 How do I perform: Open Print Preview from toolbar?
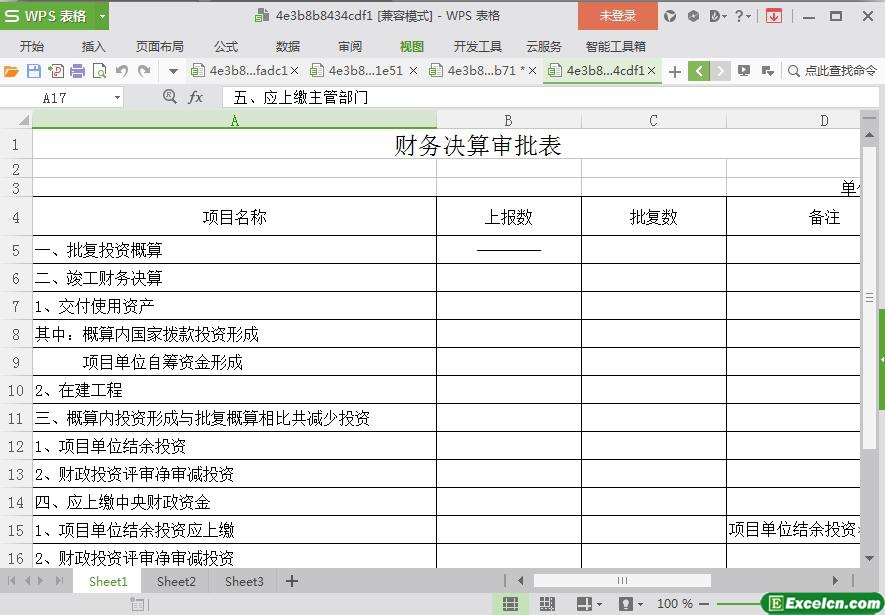point(99,71)
